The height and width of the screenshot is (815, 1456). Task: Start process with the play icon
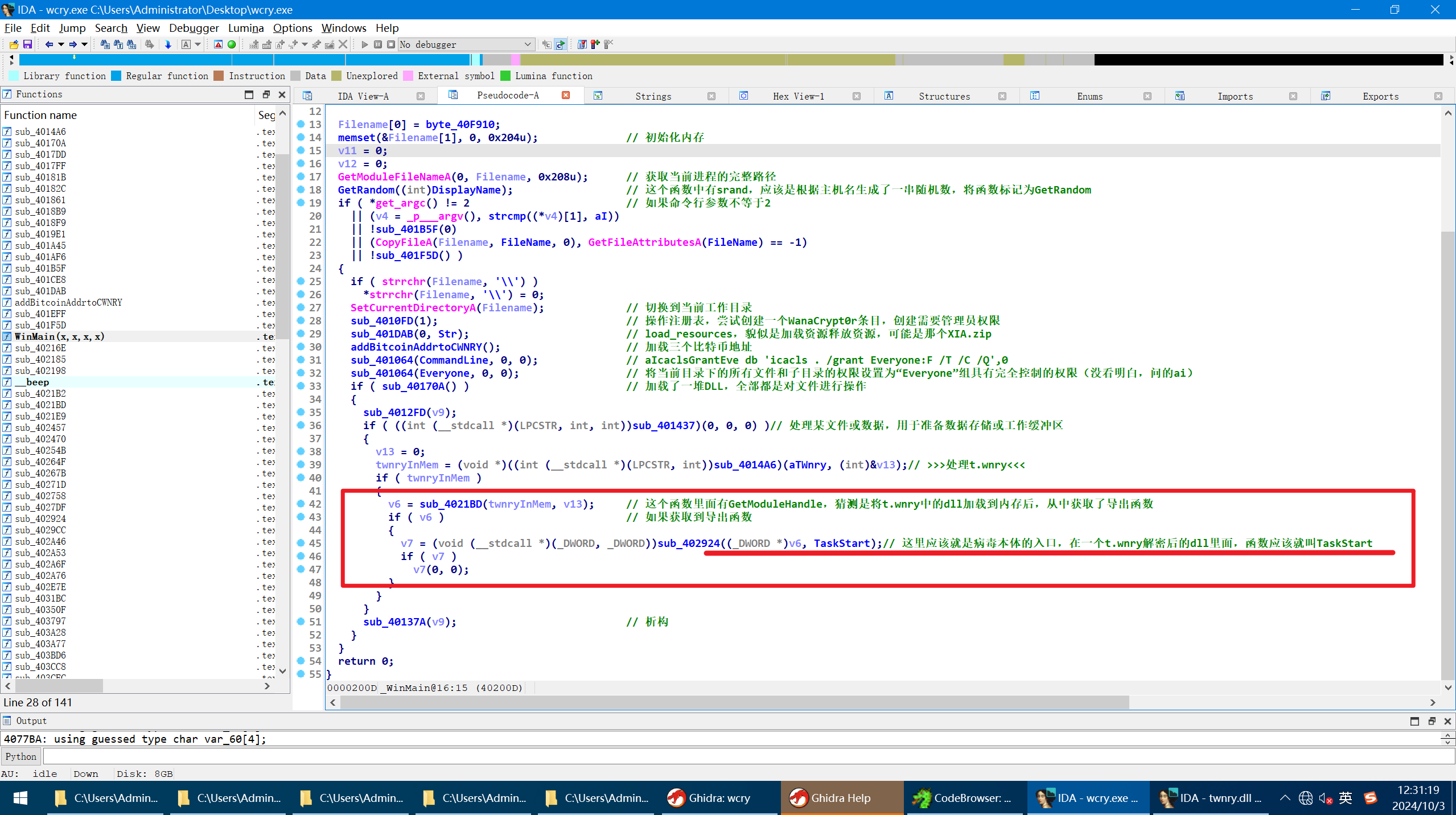(x=364, y=44)
